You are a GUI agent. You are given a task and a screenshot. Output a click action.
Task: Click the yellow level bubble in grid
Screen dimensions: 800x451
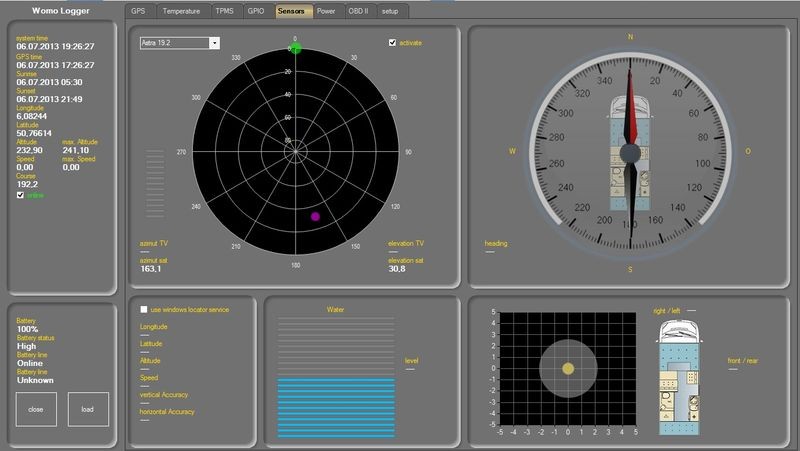click(x=568, y=369)
